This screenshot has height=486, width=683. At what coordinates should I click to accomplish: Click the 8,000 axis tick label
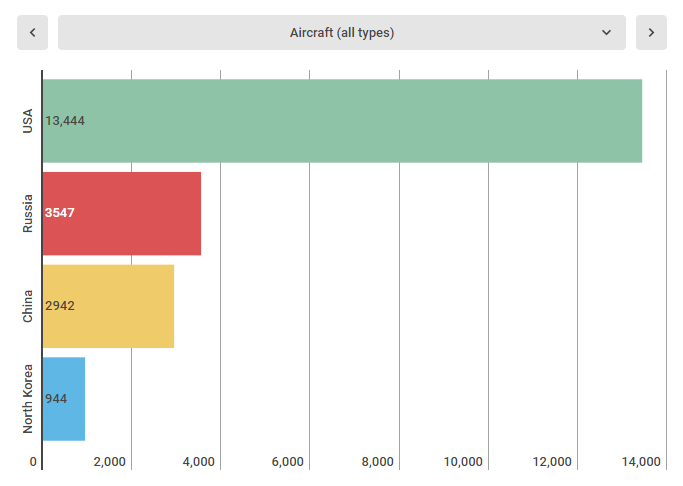(377, 462)
